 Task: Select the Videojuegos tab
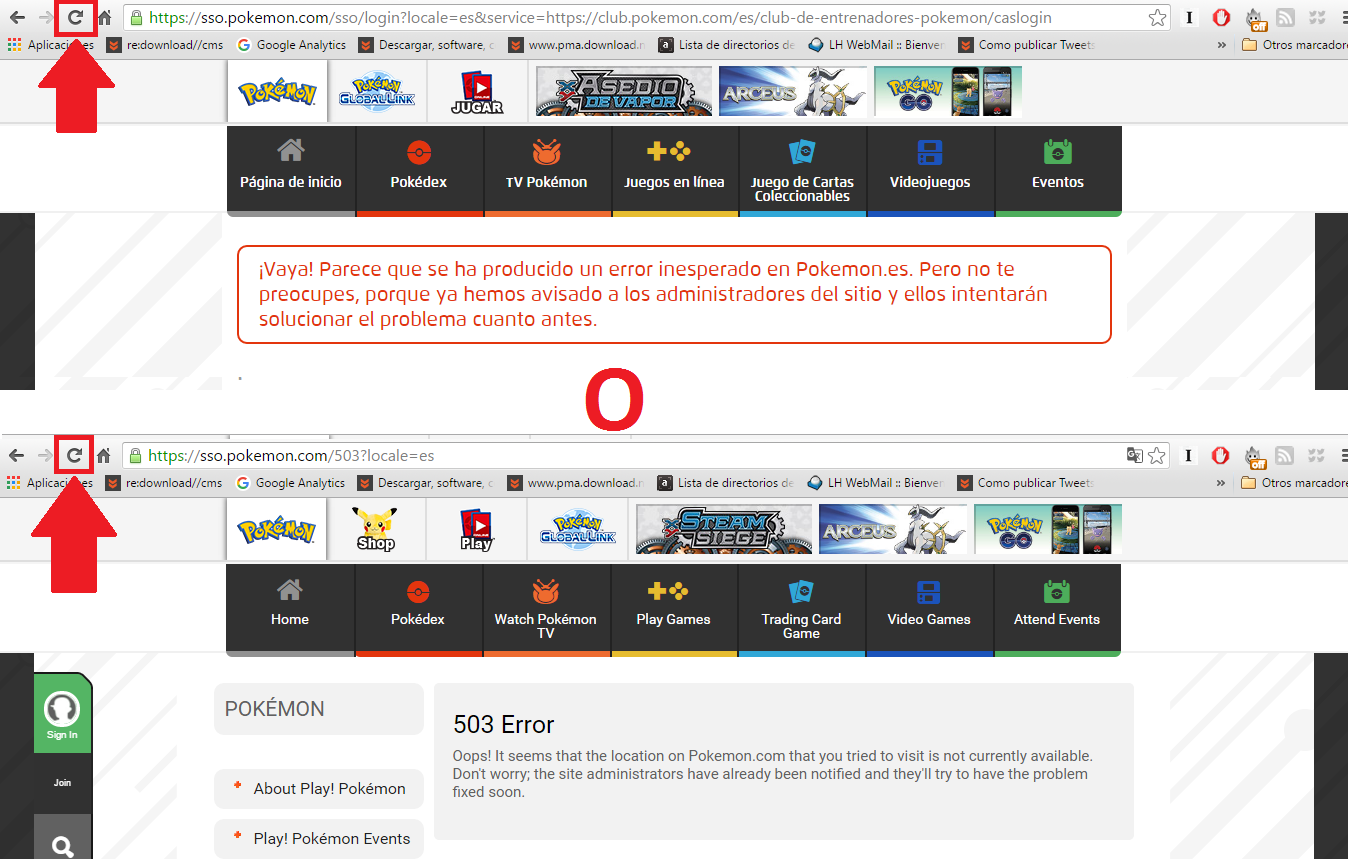tap(930, 170)
